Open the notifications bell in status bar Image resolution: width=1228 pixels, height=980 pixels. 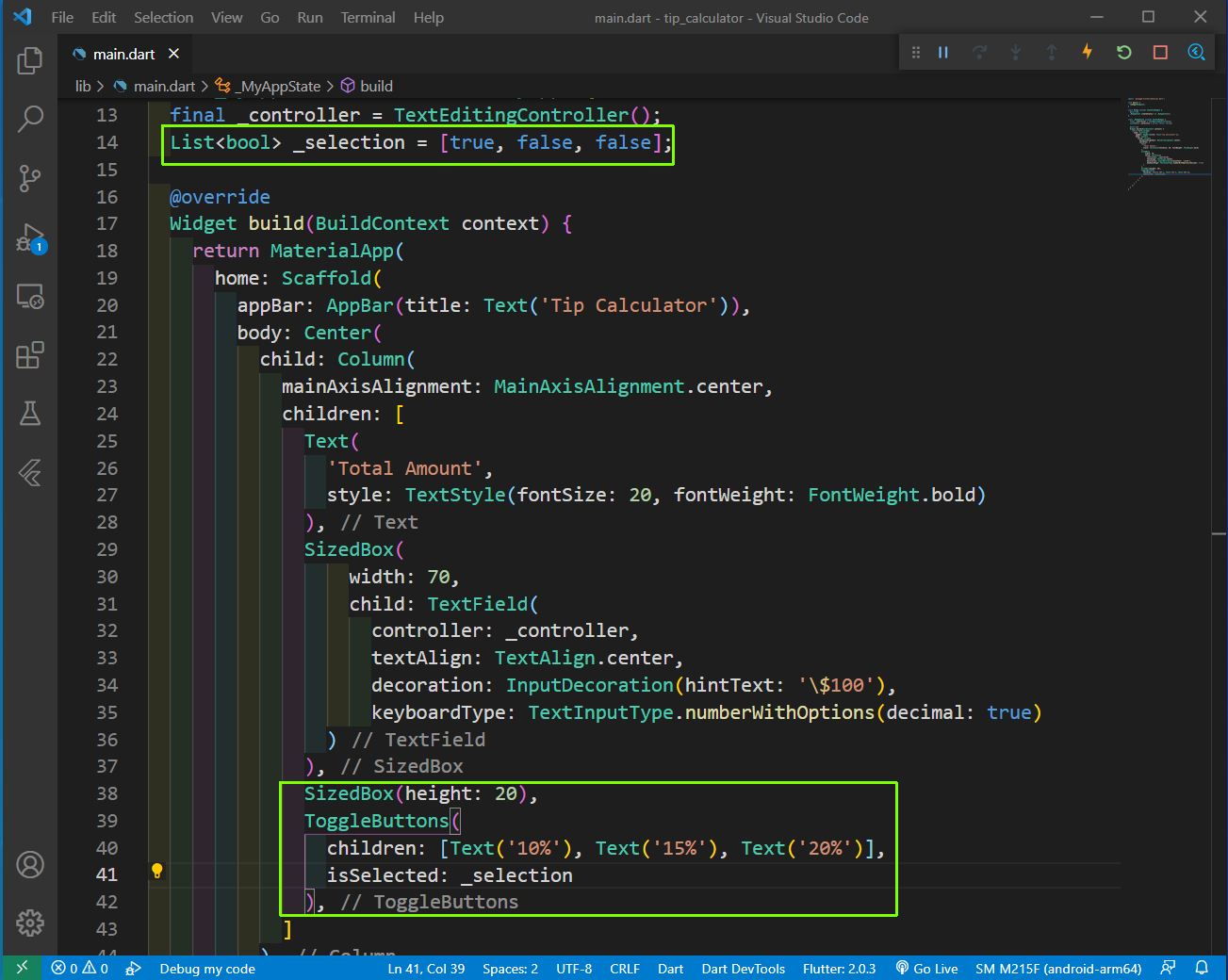click(1202, 968)
